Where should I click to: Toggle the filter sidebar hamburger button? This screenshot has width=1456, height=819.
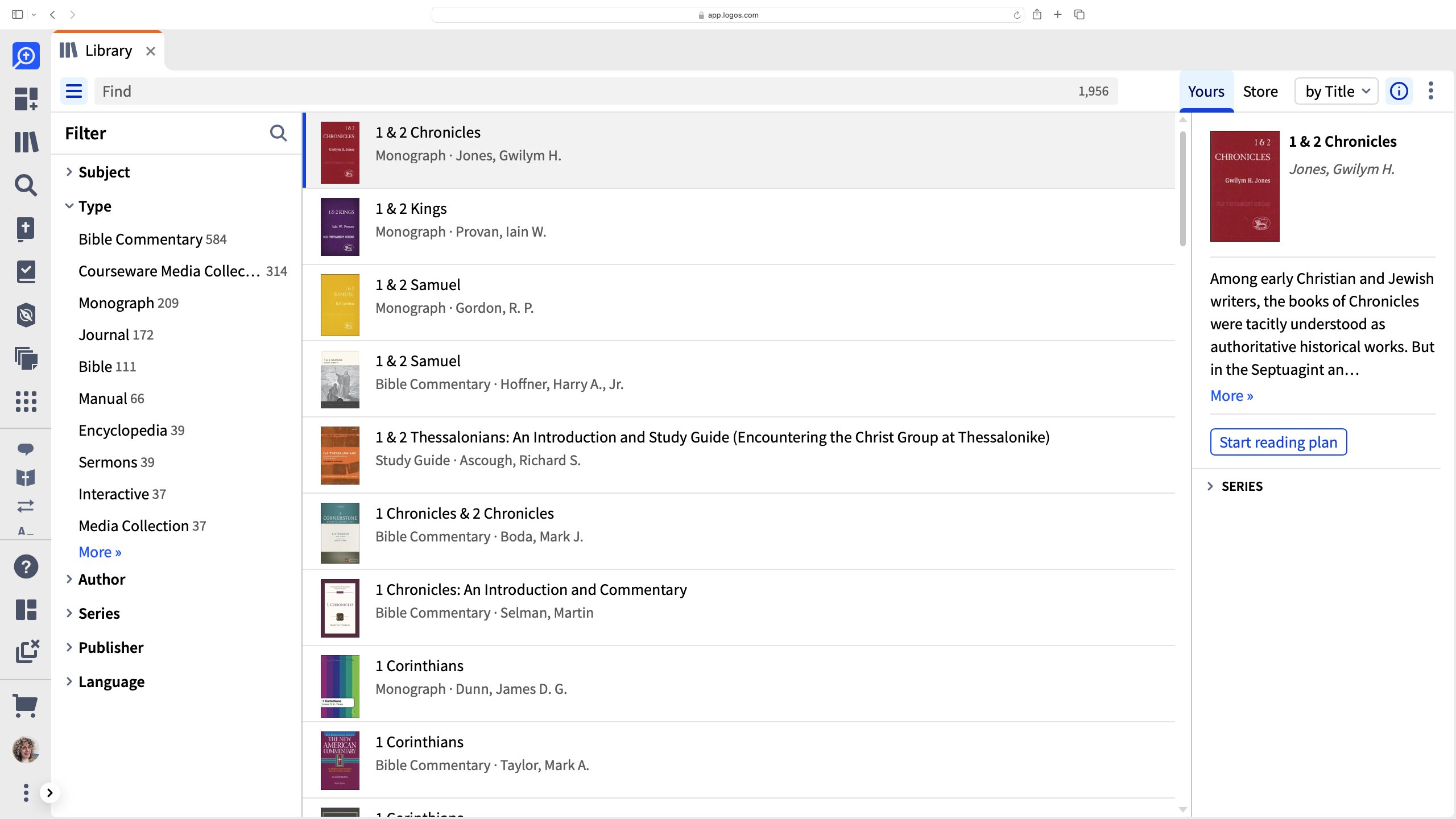74,91
